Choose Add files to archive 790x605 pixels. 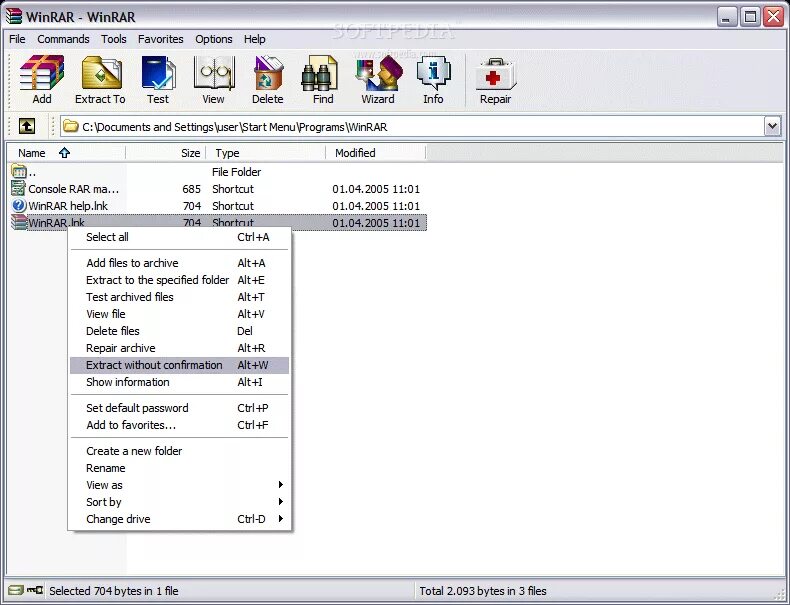179,263
